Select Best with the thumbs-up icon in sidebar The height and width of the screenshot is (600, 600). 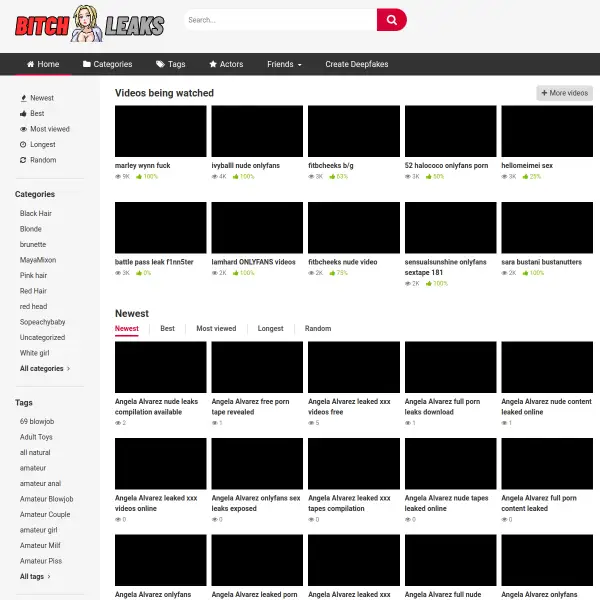37,114
